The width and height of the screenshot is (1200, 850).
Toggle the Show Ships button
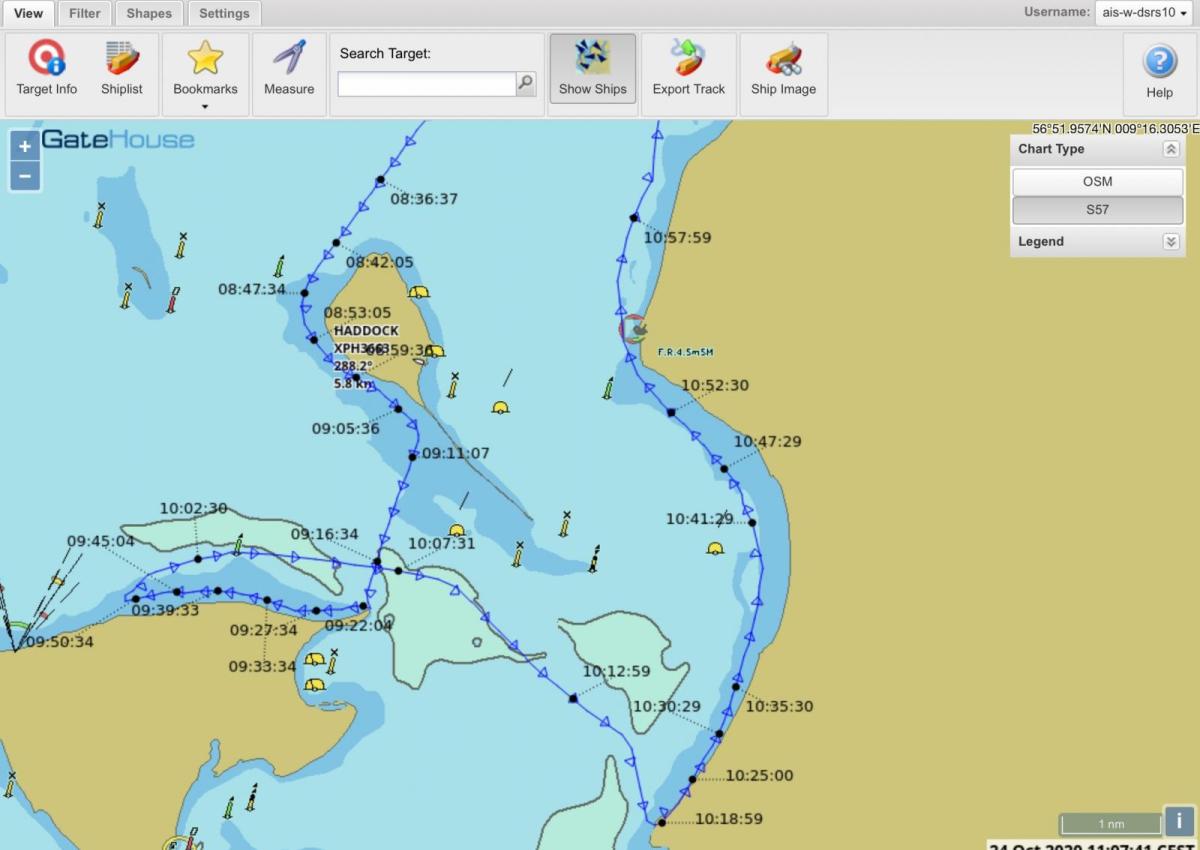click(x=593, y=68)
